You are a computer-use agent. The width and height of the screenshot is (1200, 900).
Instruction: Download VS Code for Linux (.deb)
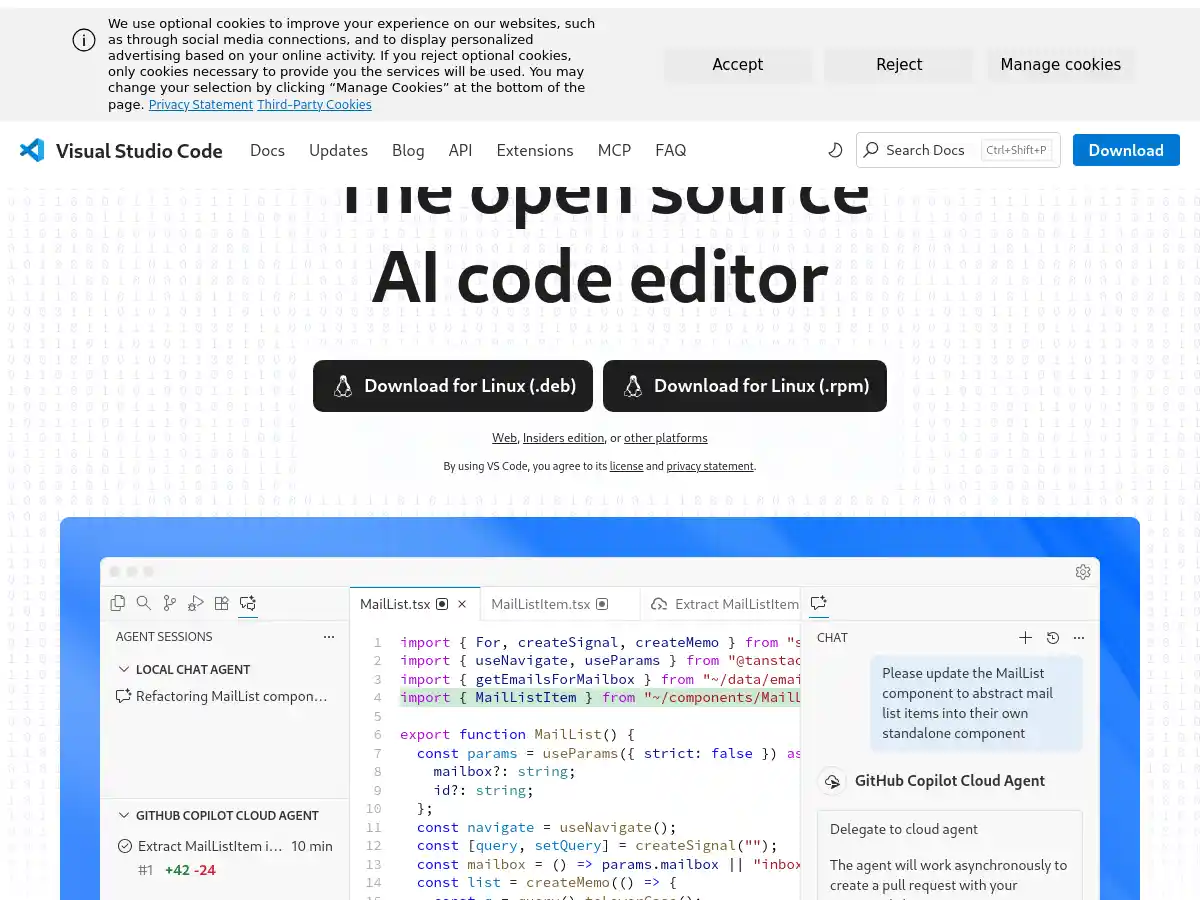coord(452,386)
